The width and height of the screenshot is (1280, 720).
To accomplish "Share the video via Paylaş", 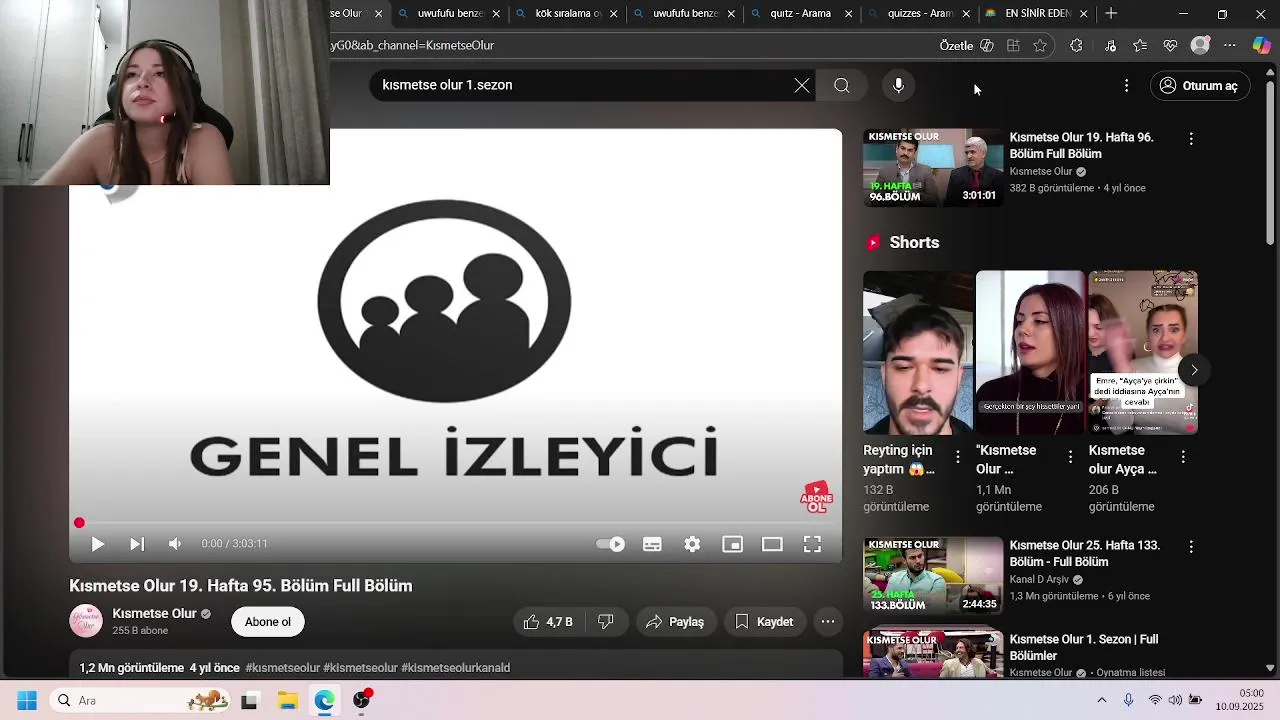I will [x=675, y=622].
